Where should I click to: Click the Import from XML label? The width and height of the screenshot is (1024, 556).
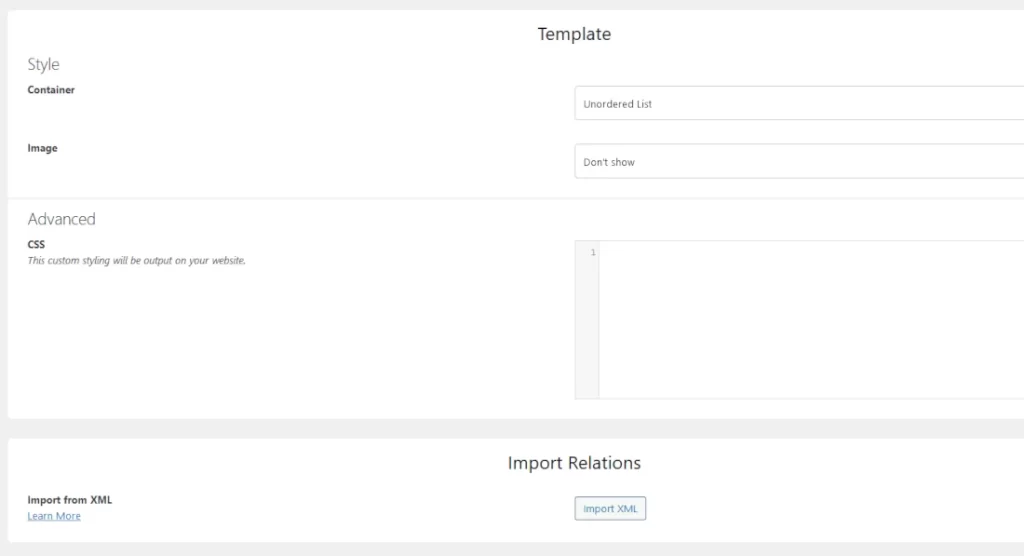70,500
